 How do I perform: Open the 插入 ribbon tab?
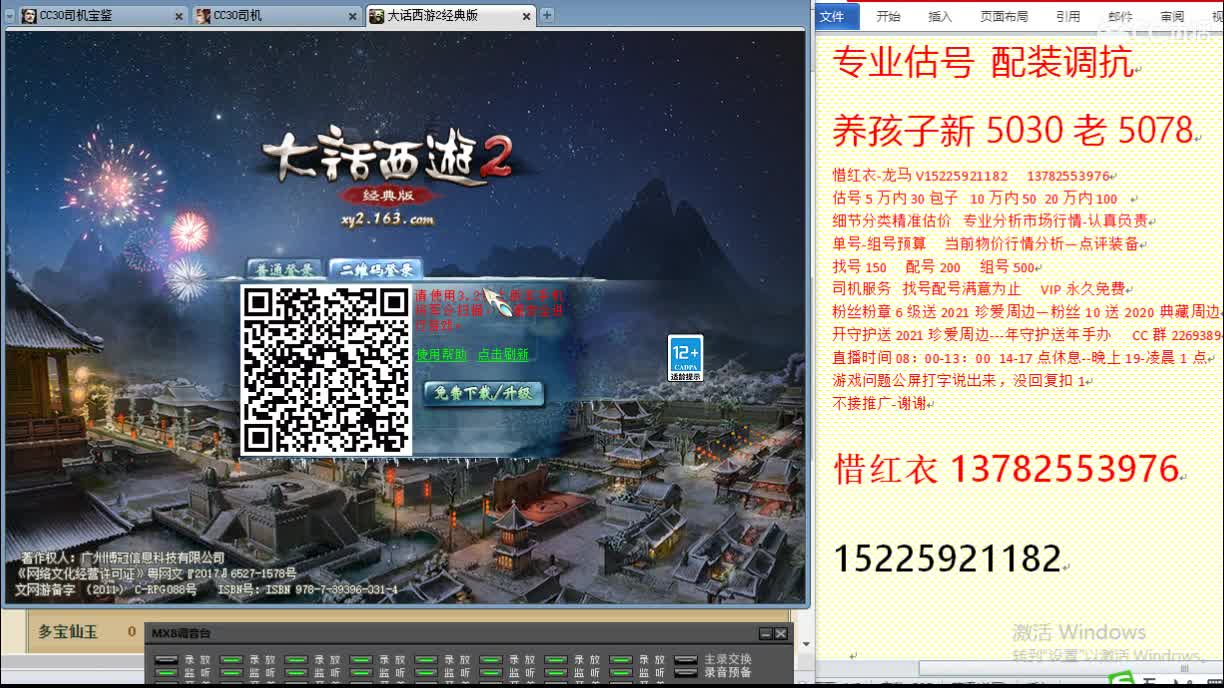click(940, 17)
